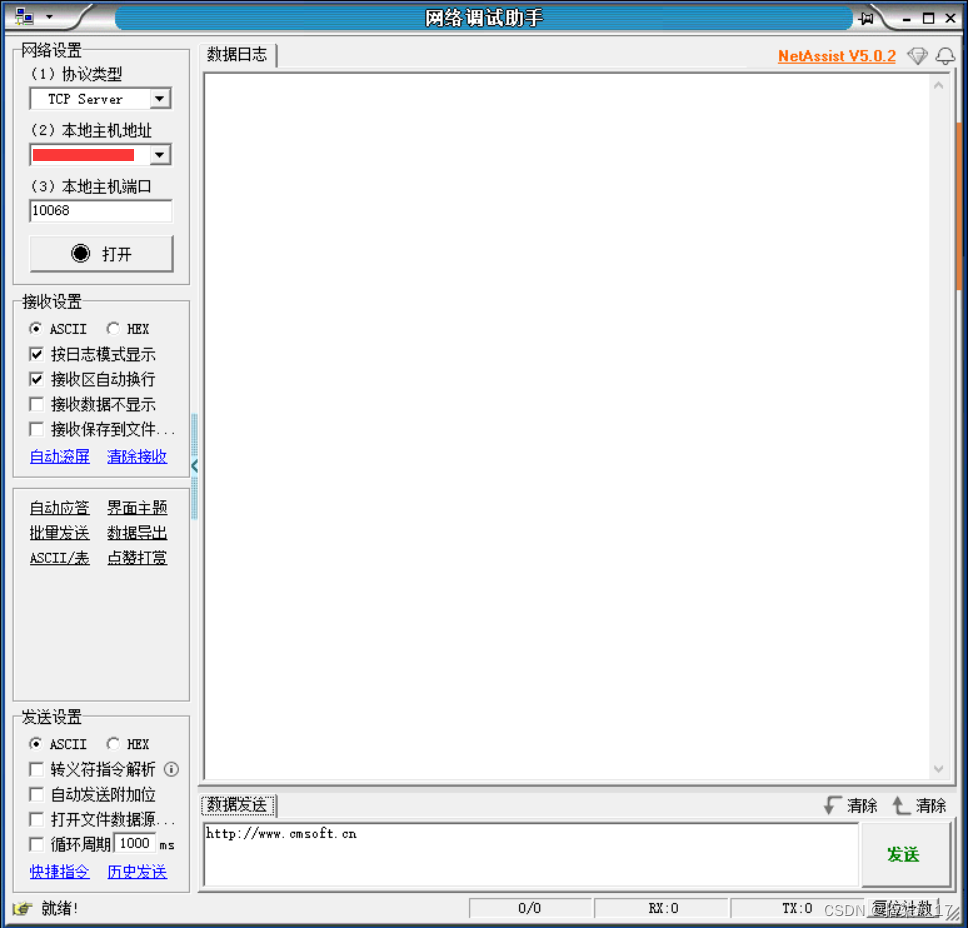This screenshot has width=968, height=928.
Task: Click the NetAssist V5.0.2 link
Action: tap(836, 56)
